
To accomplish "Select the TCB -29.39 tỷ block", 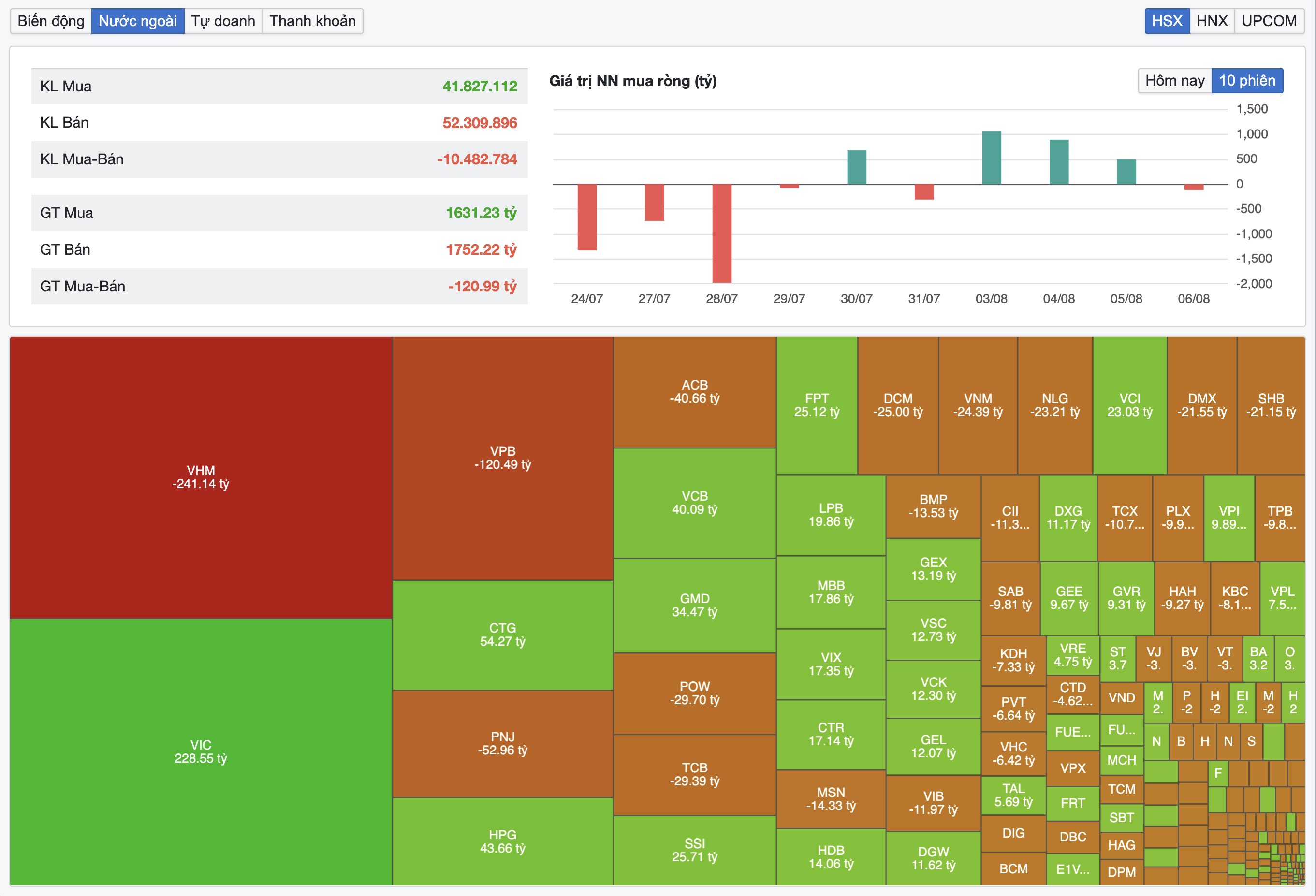I will click(695, 775).
